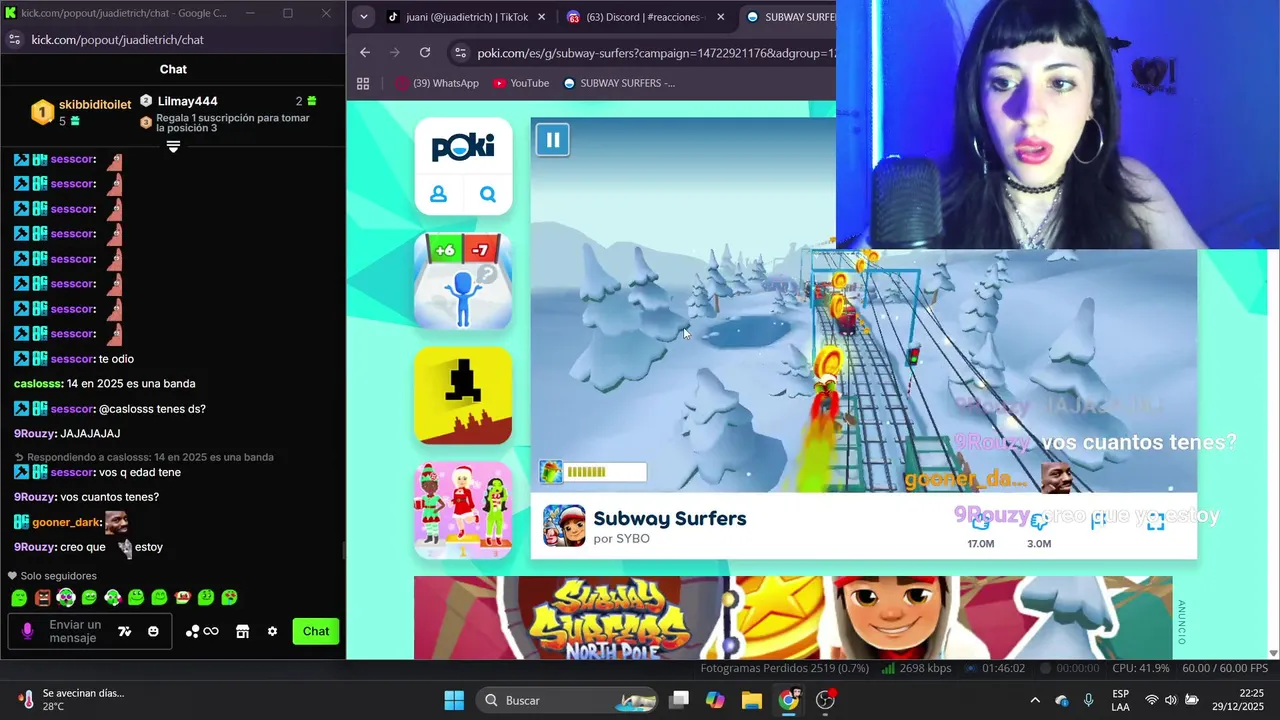Pause the Subway Surfers game
This screenshot has height=720, width=1280.
click(x=552, y=139)
